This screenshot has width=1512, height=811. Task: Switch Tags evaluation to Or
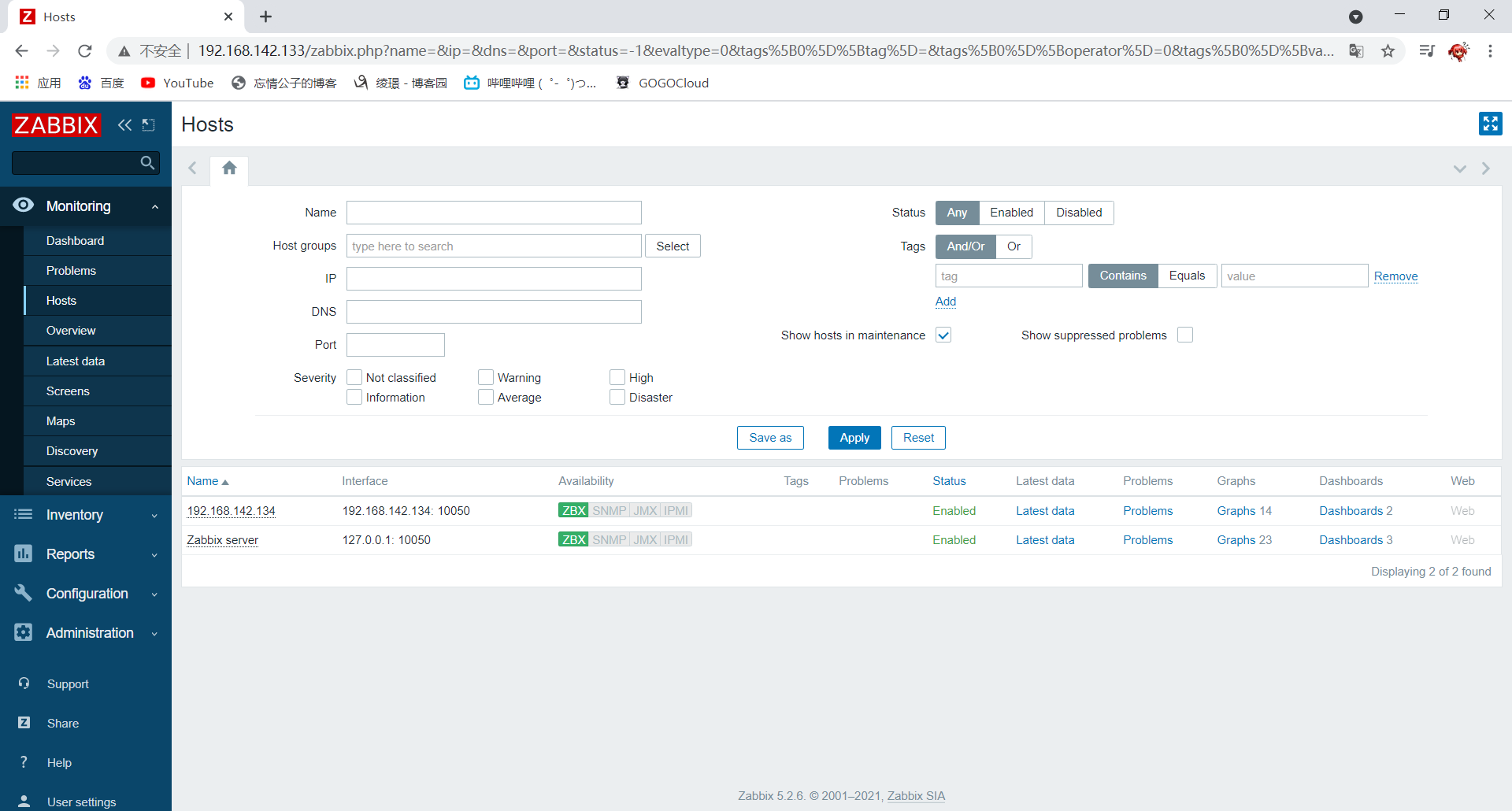pos(1014,246)
